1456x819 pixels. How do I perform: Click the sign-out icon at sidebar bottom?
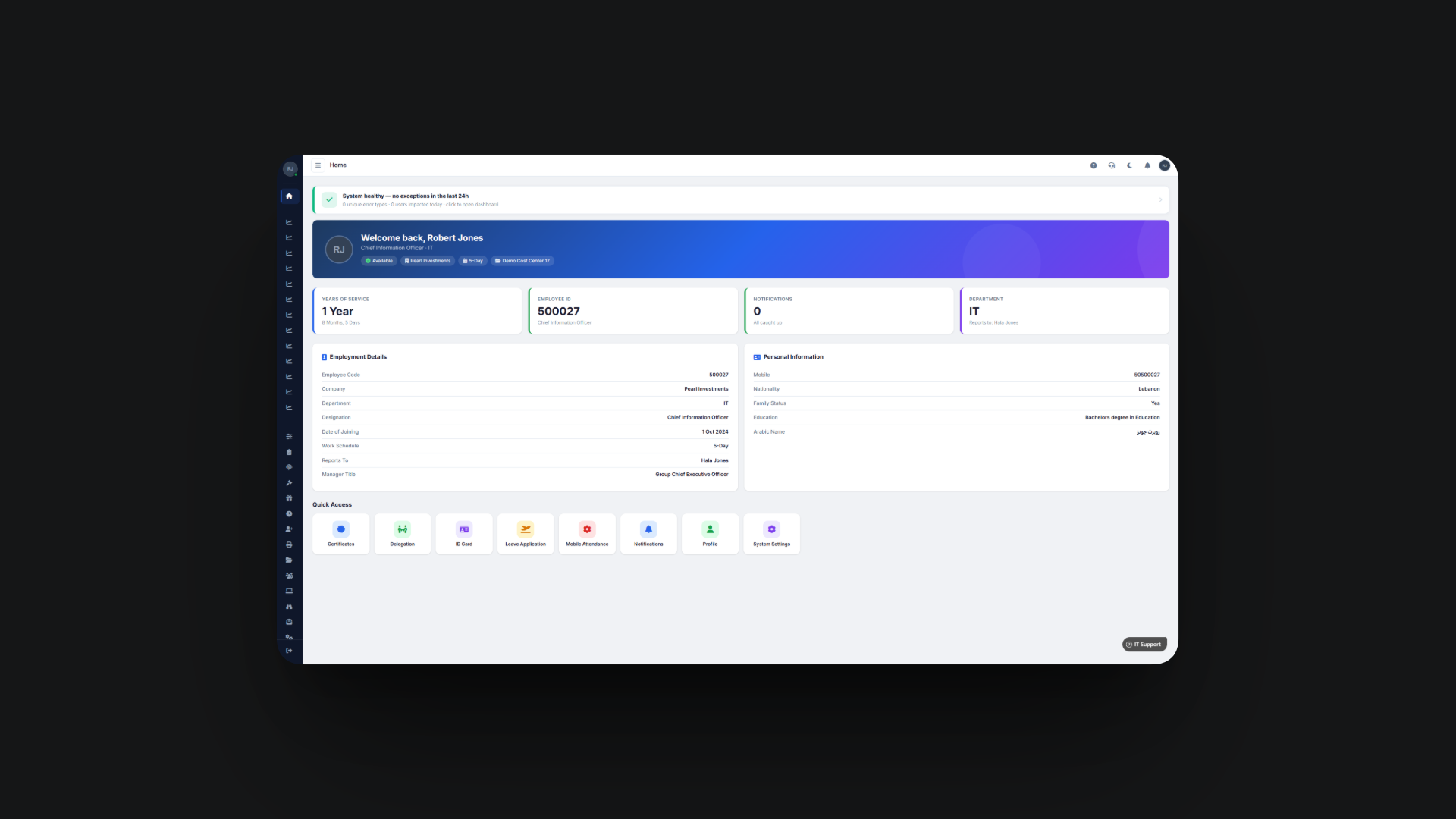(x=289, y=651)
